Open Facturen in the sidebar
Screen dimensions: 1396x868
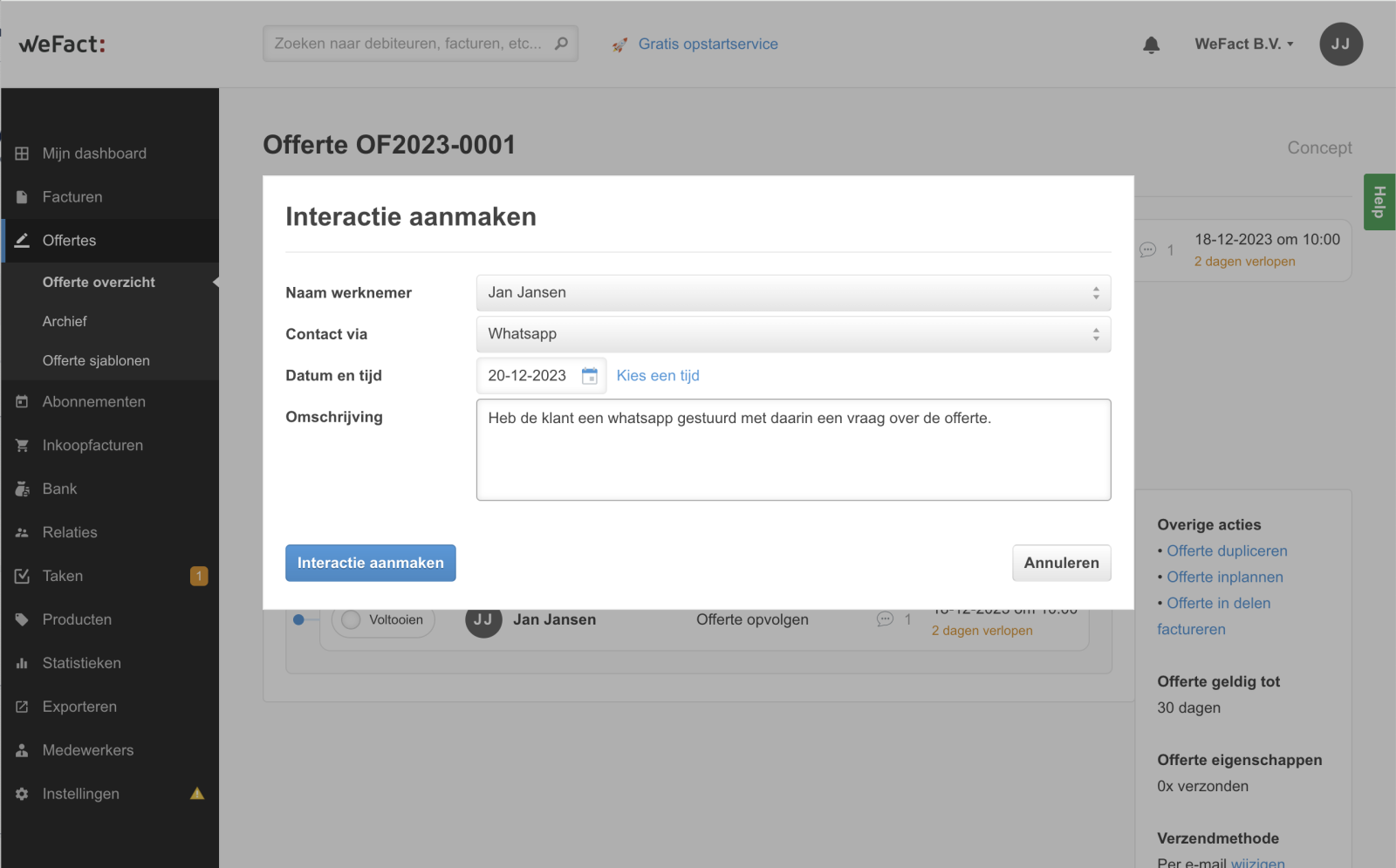pos(72,197)
